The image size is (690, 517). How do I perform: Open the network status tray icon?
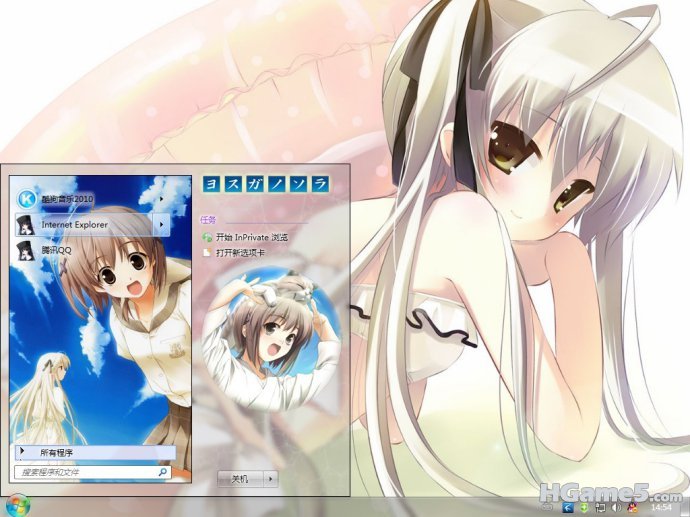coord(601,508)
